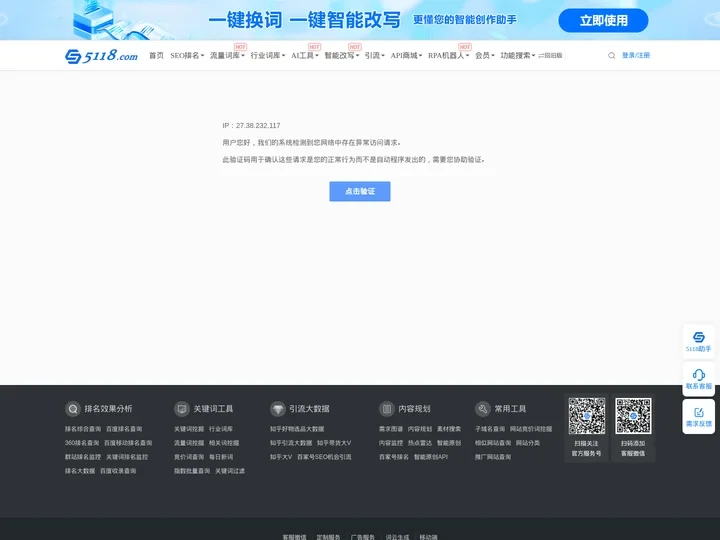Image resolution: width=720 pixels, height=540 pixels.
Task: Open the 知乎带货大V footer link
Action: [x=334, y=443]
